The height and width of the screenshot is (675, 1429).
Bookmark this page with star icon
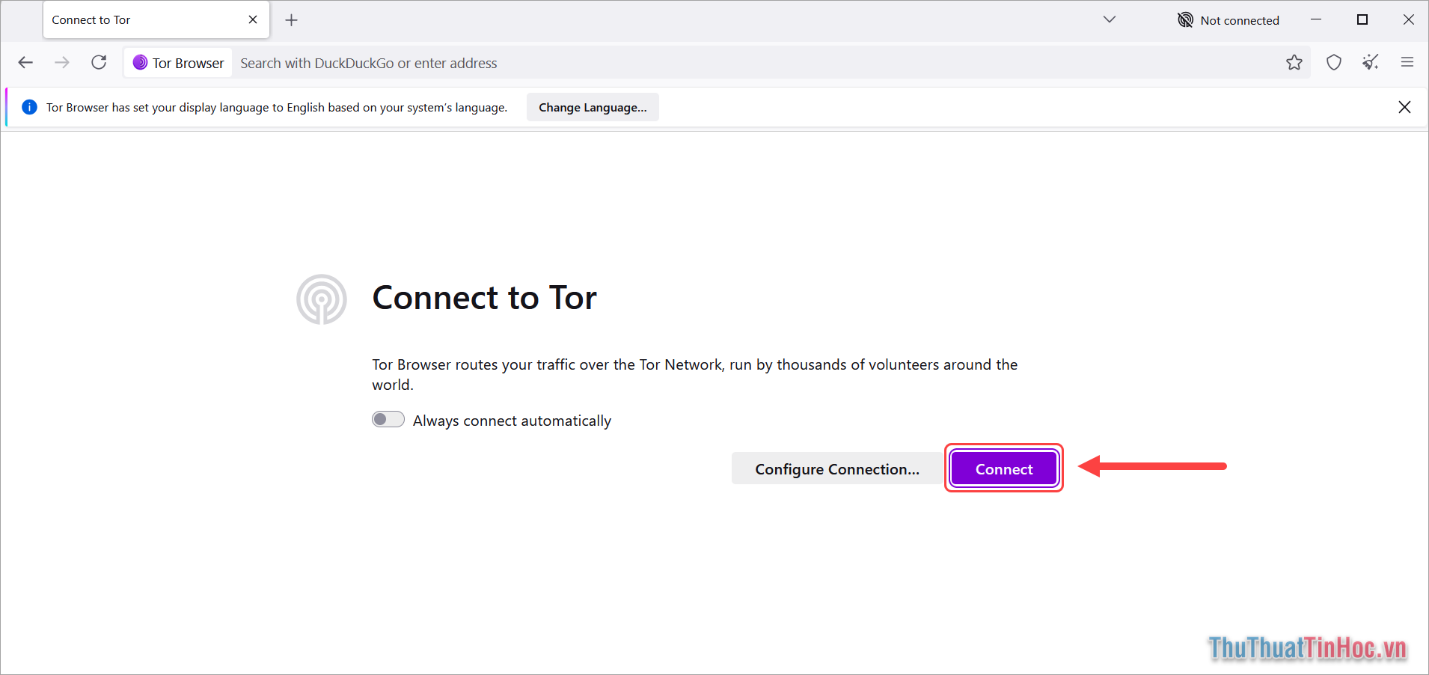coord(1294,62)
